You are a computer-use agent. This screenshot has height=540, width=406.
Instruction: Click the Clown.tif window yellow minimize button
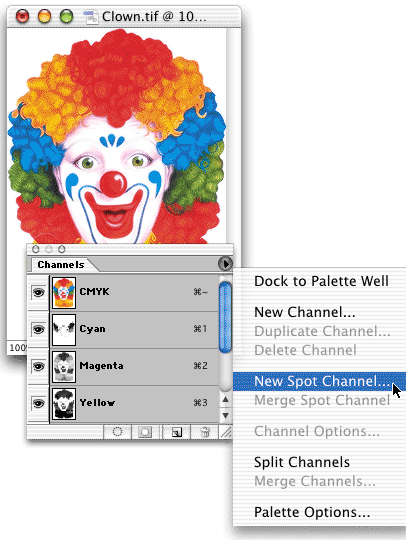[44, 17]
